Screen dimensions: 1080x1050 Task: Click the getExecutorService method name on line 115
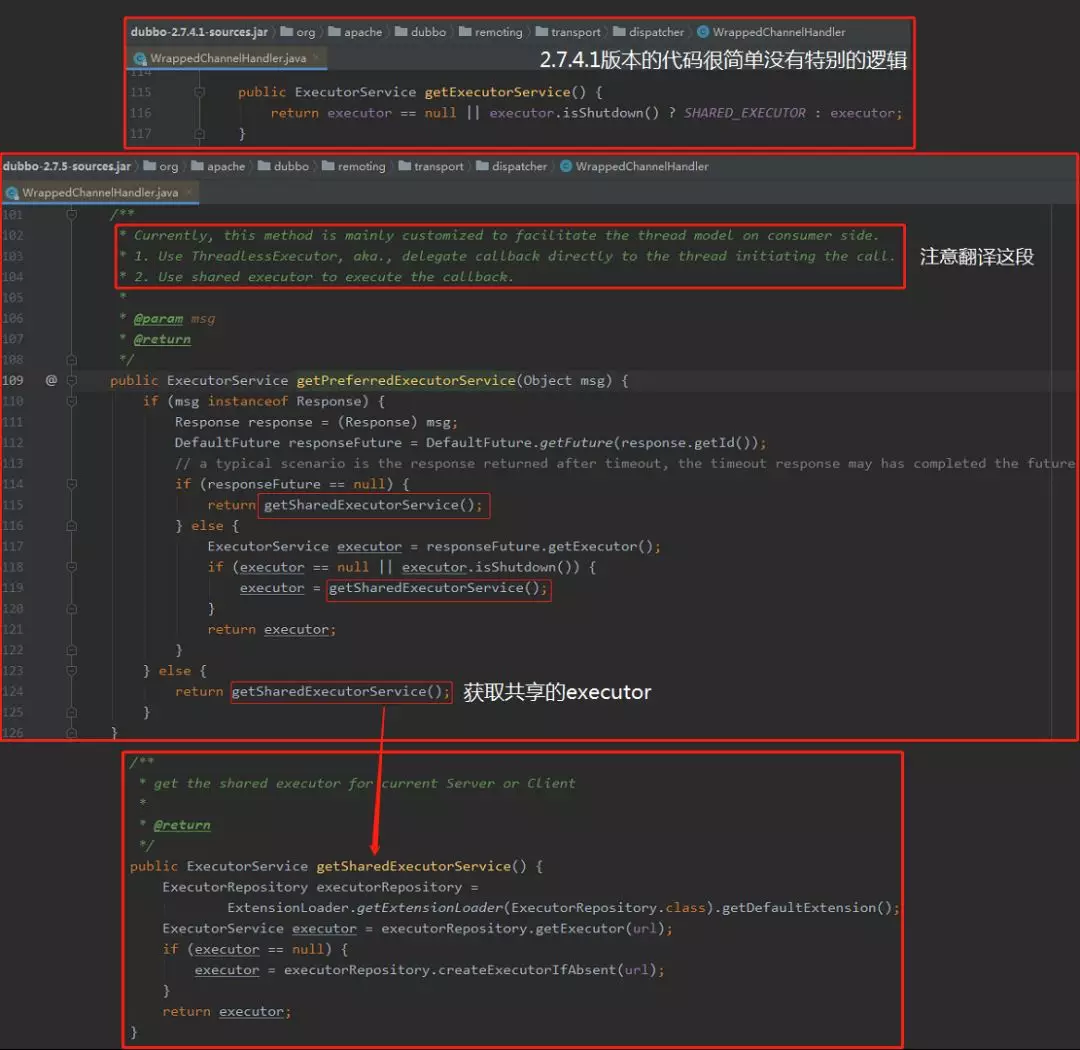497,92
